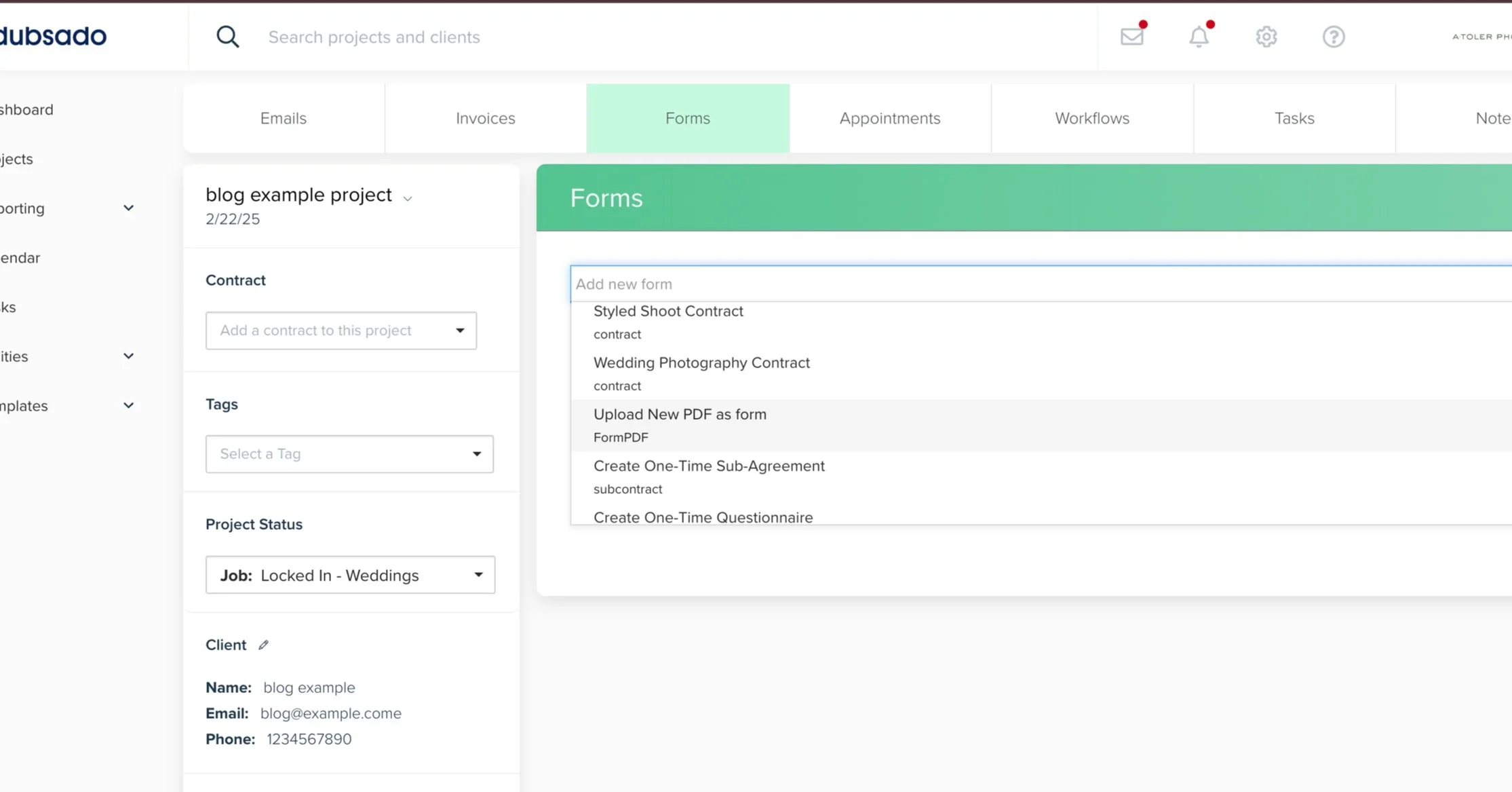The image size is (1512, 792).
Task: Select Create One-Time Sub-Agreement option
Action: [709, 476]
